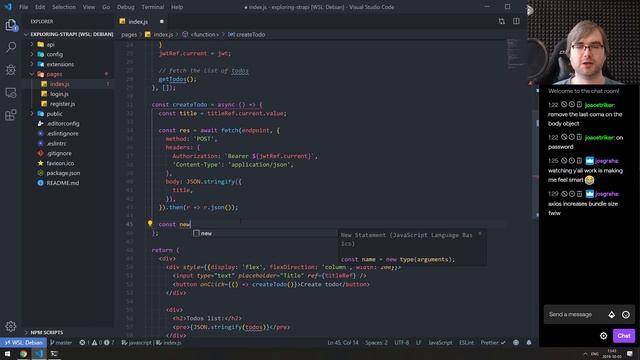Open the .eslintrc file

[x=56, y=143]
